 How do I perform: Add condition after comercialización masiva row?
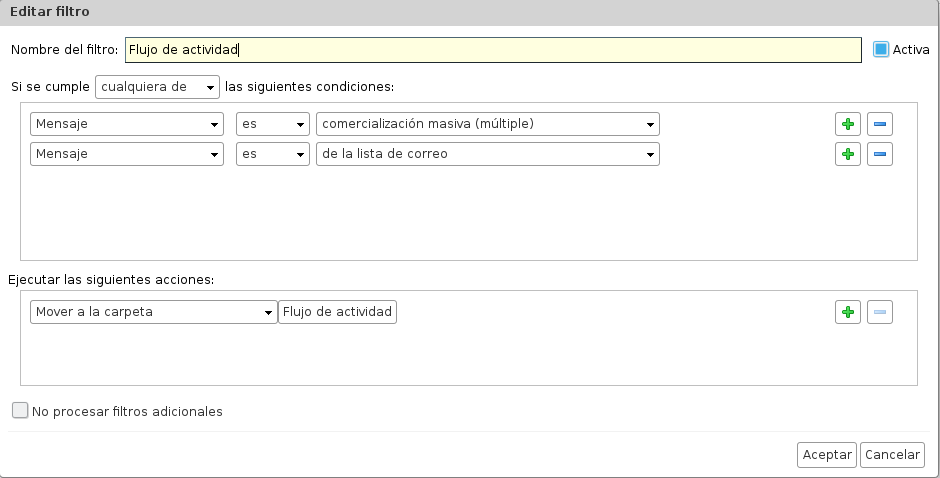pyautogui.click(x=848, y=124)
